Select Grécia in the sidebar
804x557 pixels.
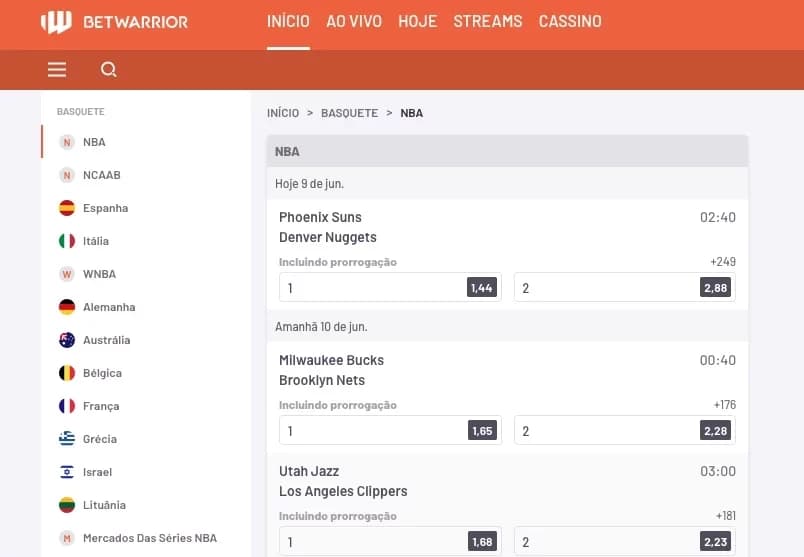tap(100, 439)
